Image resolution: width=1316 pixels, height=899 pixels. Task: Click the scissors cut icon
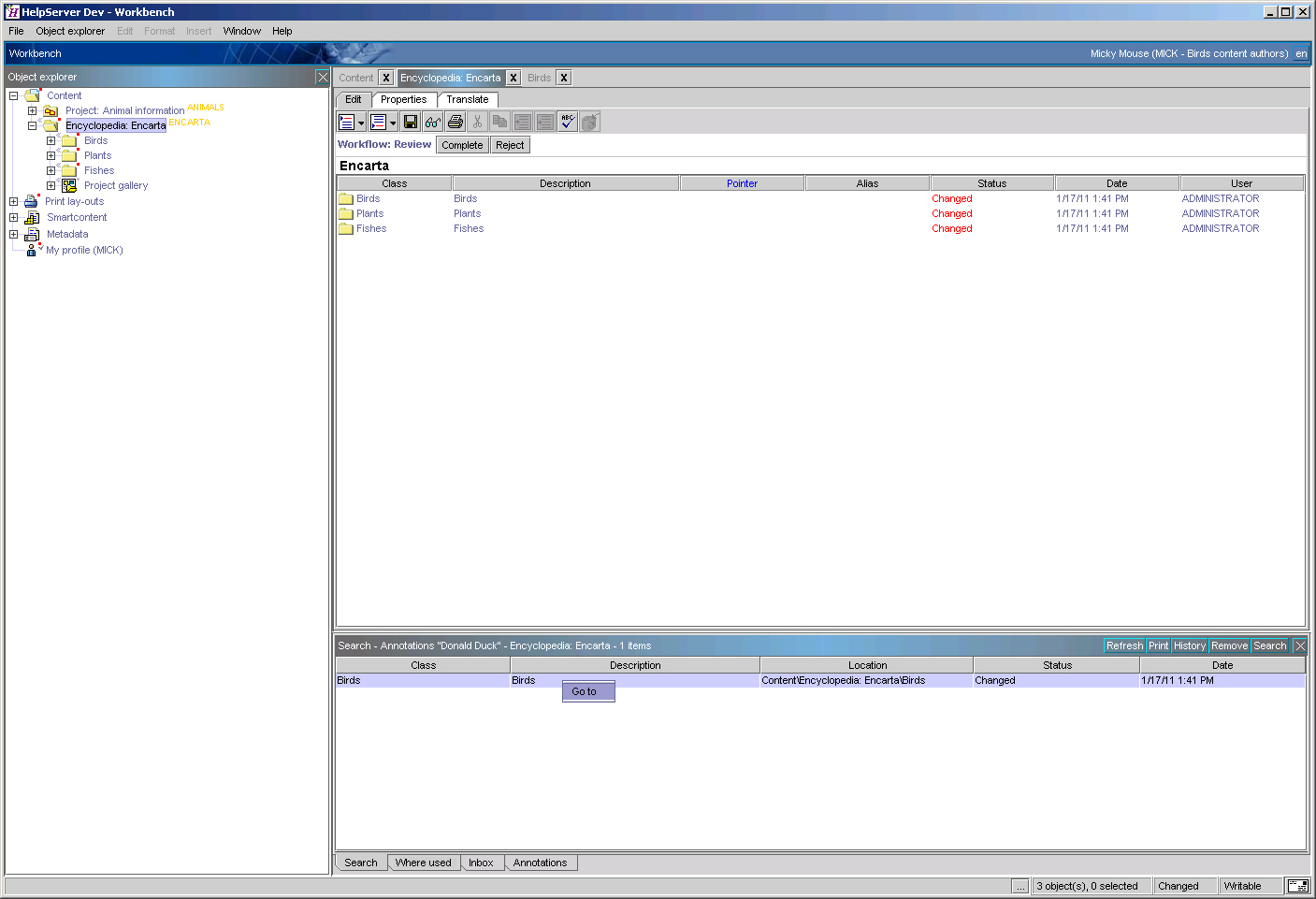(477, 122)
